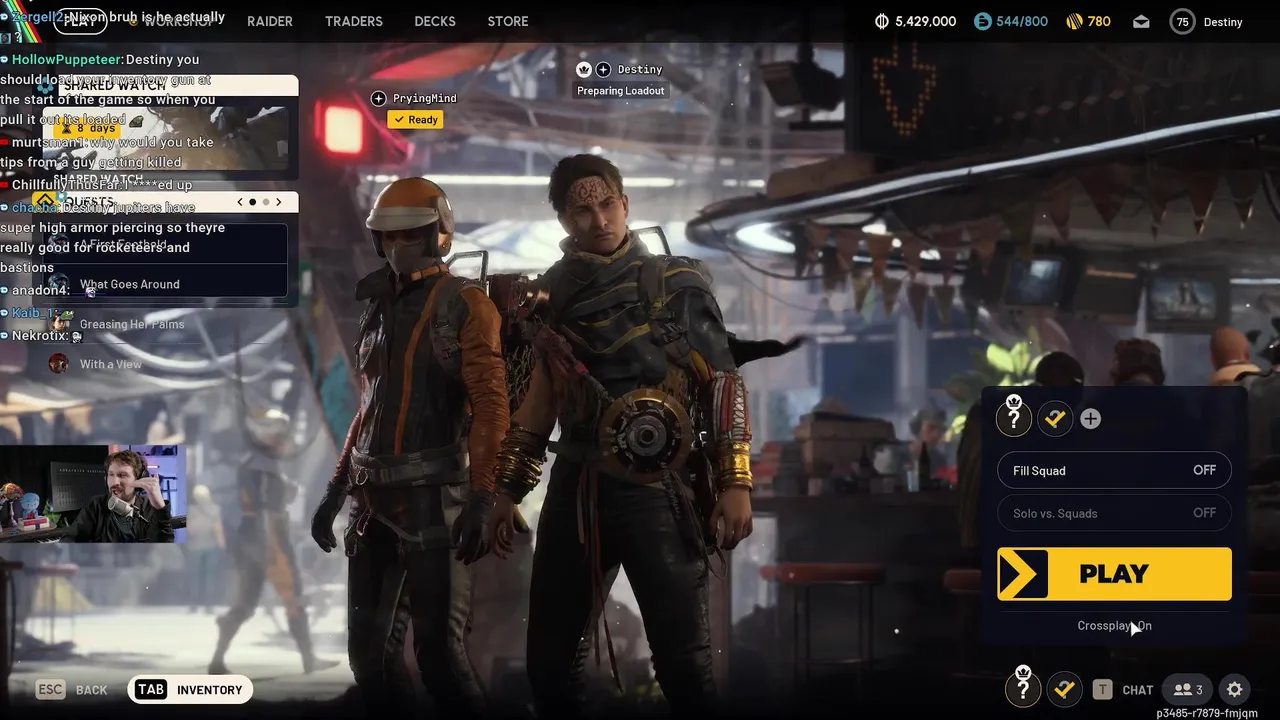Click the 5,429,000 coin balance
Image resolution: width=1280 pixels, height=720 pixels.
click(926, 21)
